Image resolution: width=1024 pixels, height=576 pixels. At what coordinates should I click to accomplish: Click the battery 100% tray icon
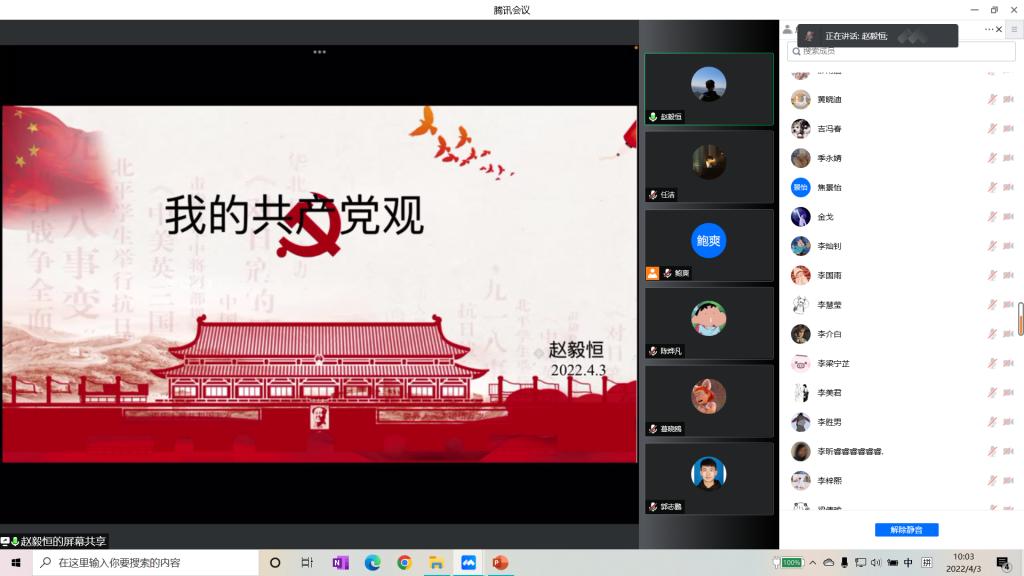pyautogui.click(x=788, y=562)
